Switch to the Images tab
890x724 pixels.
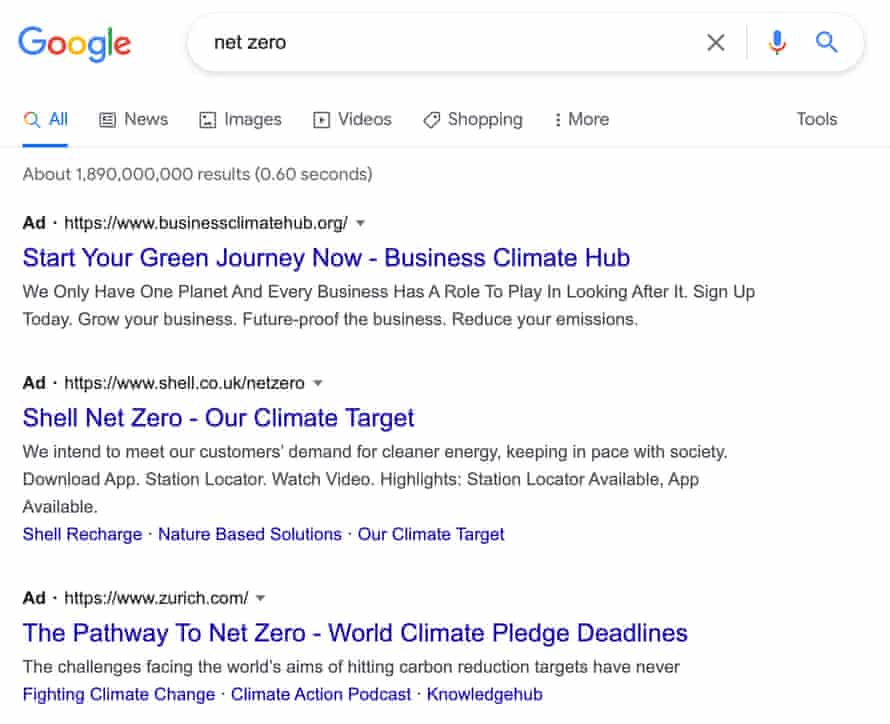coord(240,119)
